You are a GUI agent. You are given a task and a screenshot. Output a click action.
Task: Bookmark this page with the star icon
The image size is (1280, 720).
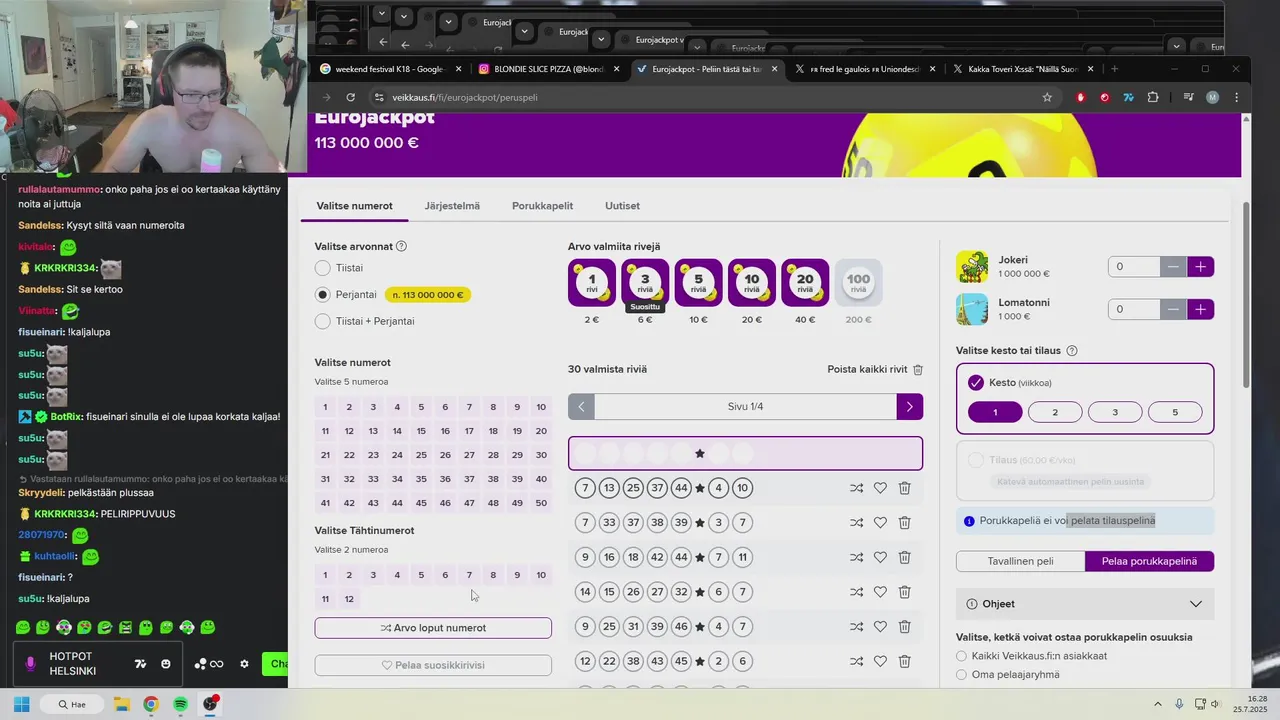tap(1047, 97)
